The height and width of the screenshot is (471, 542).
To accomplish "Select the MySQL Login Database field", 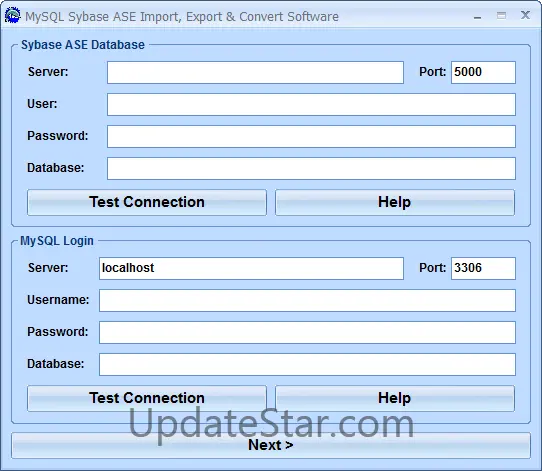I will click(307, 364).
